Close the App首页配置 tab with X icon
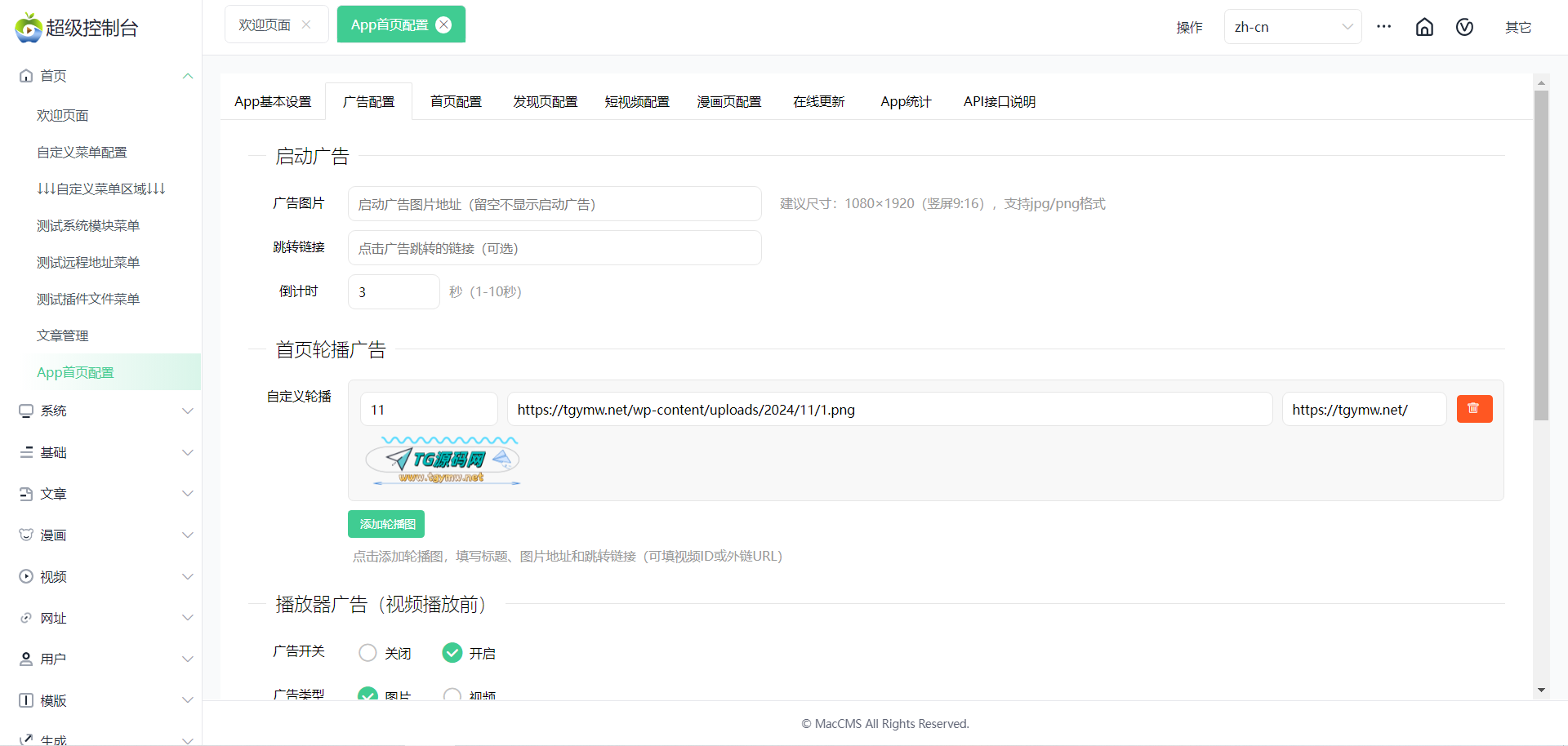 click(x=443, y=24)
